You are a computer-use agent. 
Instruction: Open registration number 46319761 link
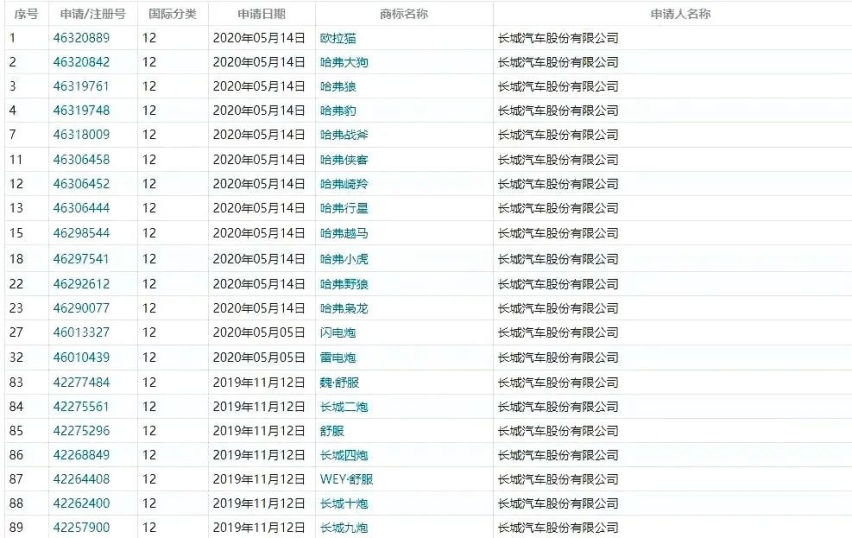point(80,86)
